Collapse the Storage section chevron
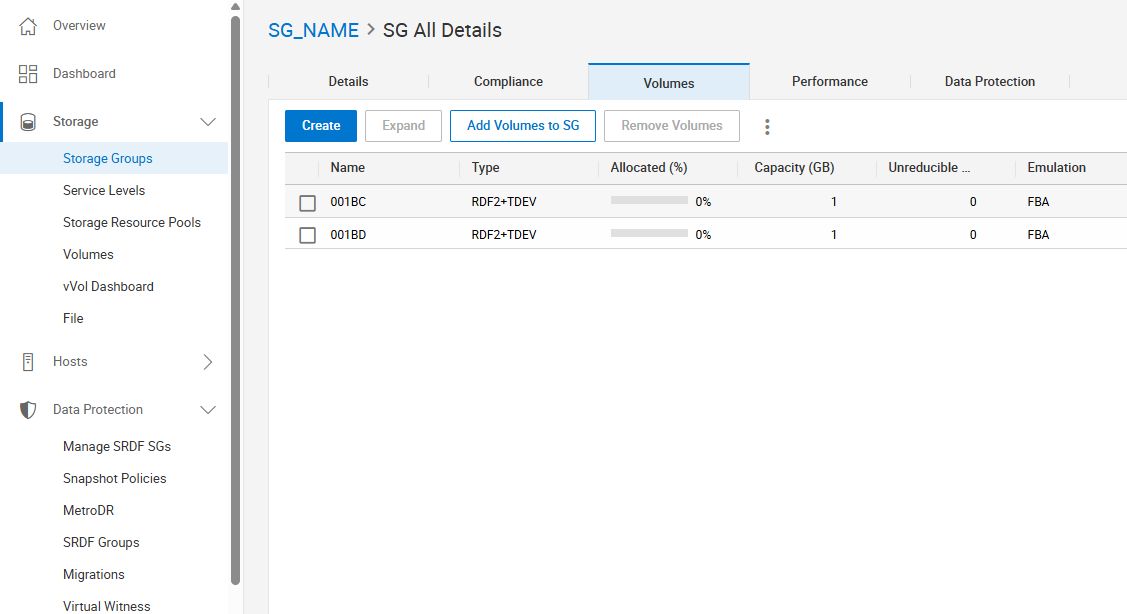The image size is (1127, 614). (x=208, y=122)
